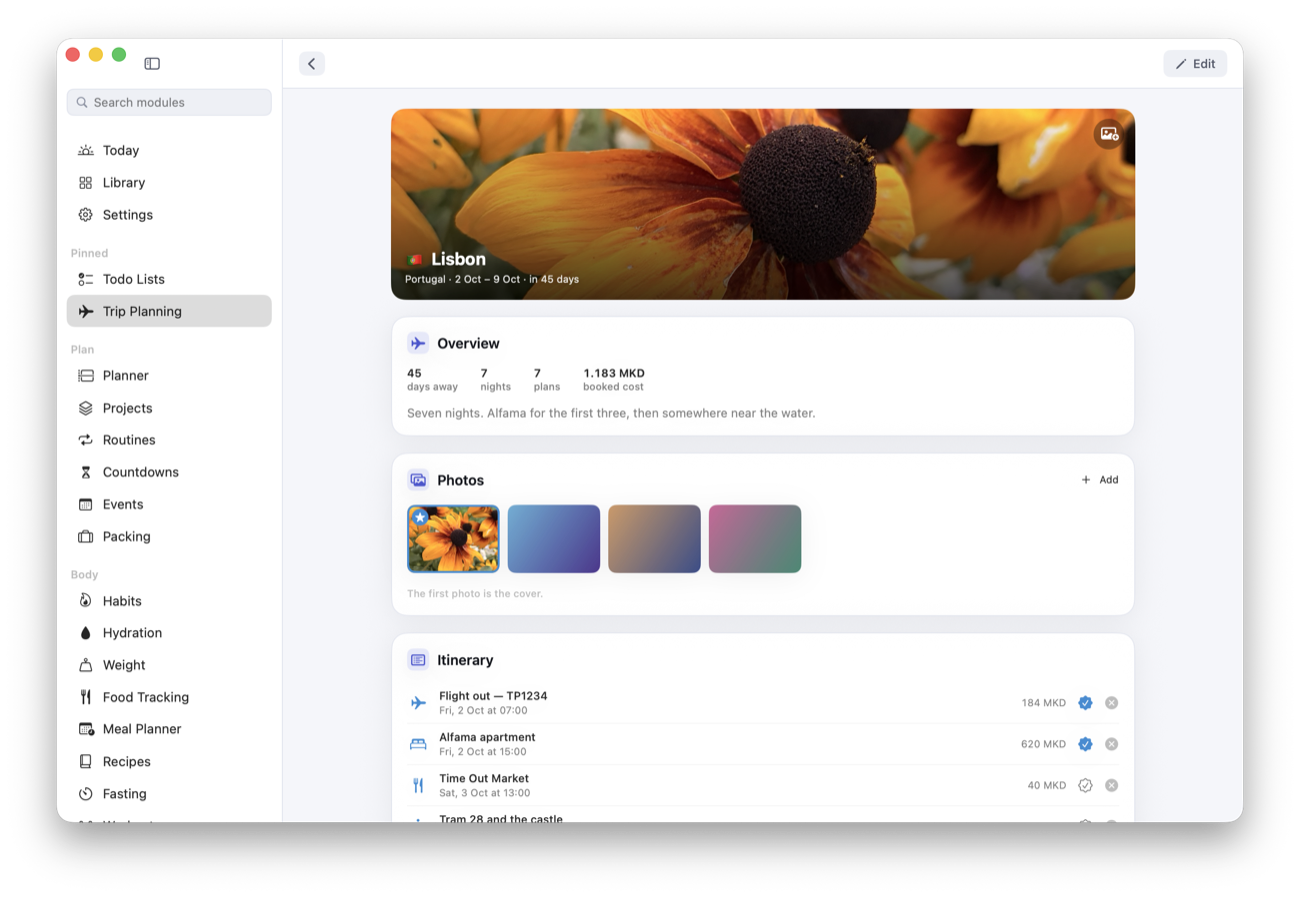Select the pink-green gradient photo
1300x897 pixels.
(x=755, y=539)
